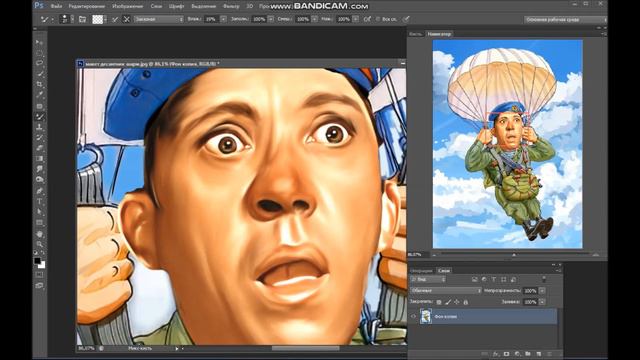Switch to the Кисть panel tab
The width and height of the screenshot is (640, 360).
[x=416, y=34]
